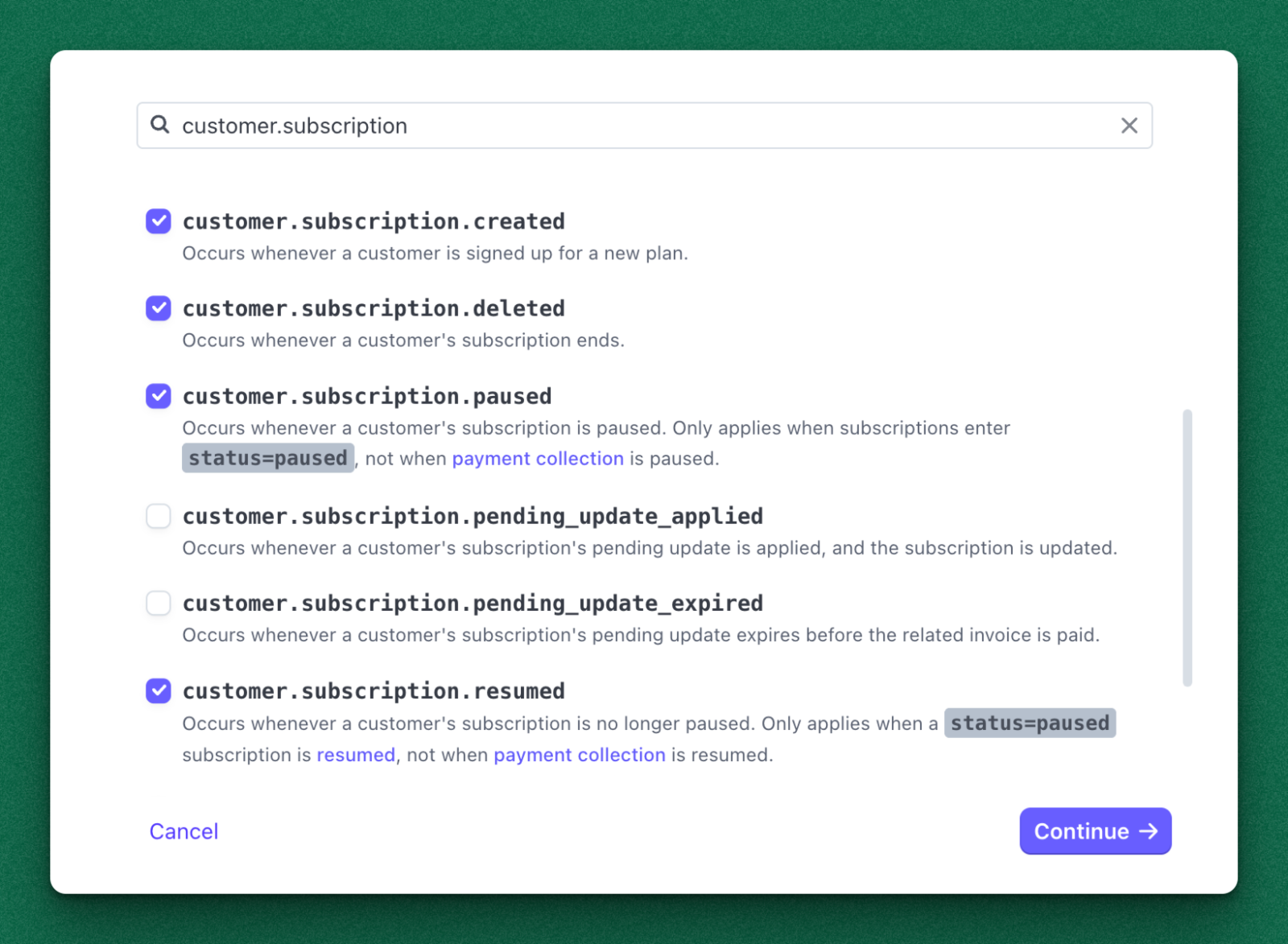Screen dimensions: 1288x944
Task: Toggle the customer.subscription.paused checkbox off
Action: (x=159, y=396)
